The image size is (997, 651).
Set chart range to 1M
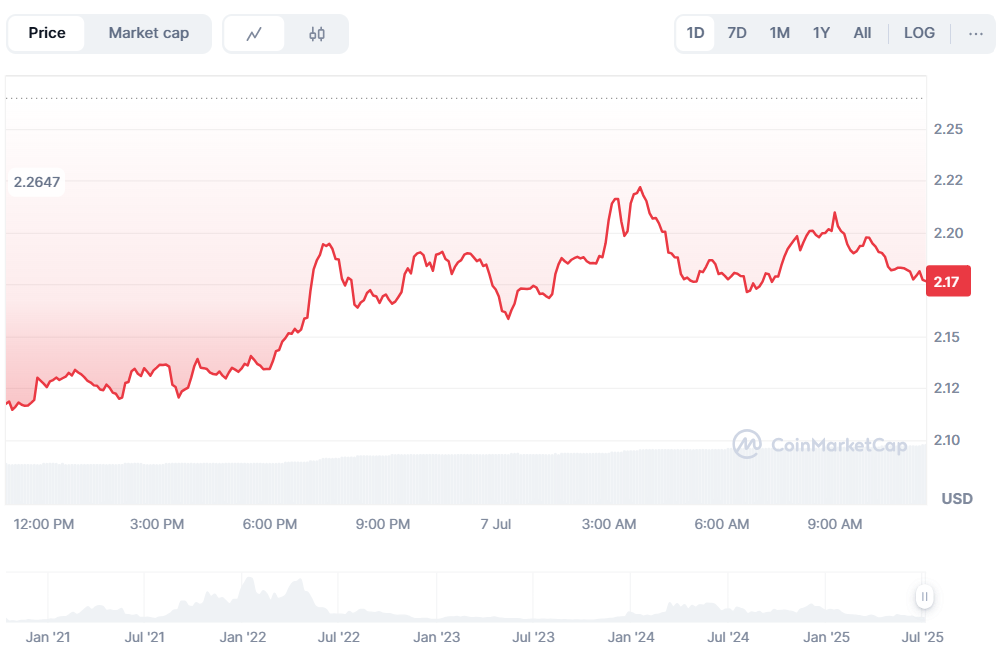pyautogui.click(x=780, y=33)
